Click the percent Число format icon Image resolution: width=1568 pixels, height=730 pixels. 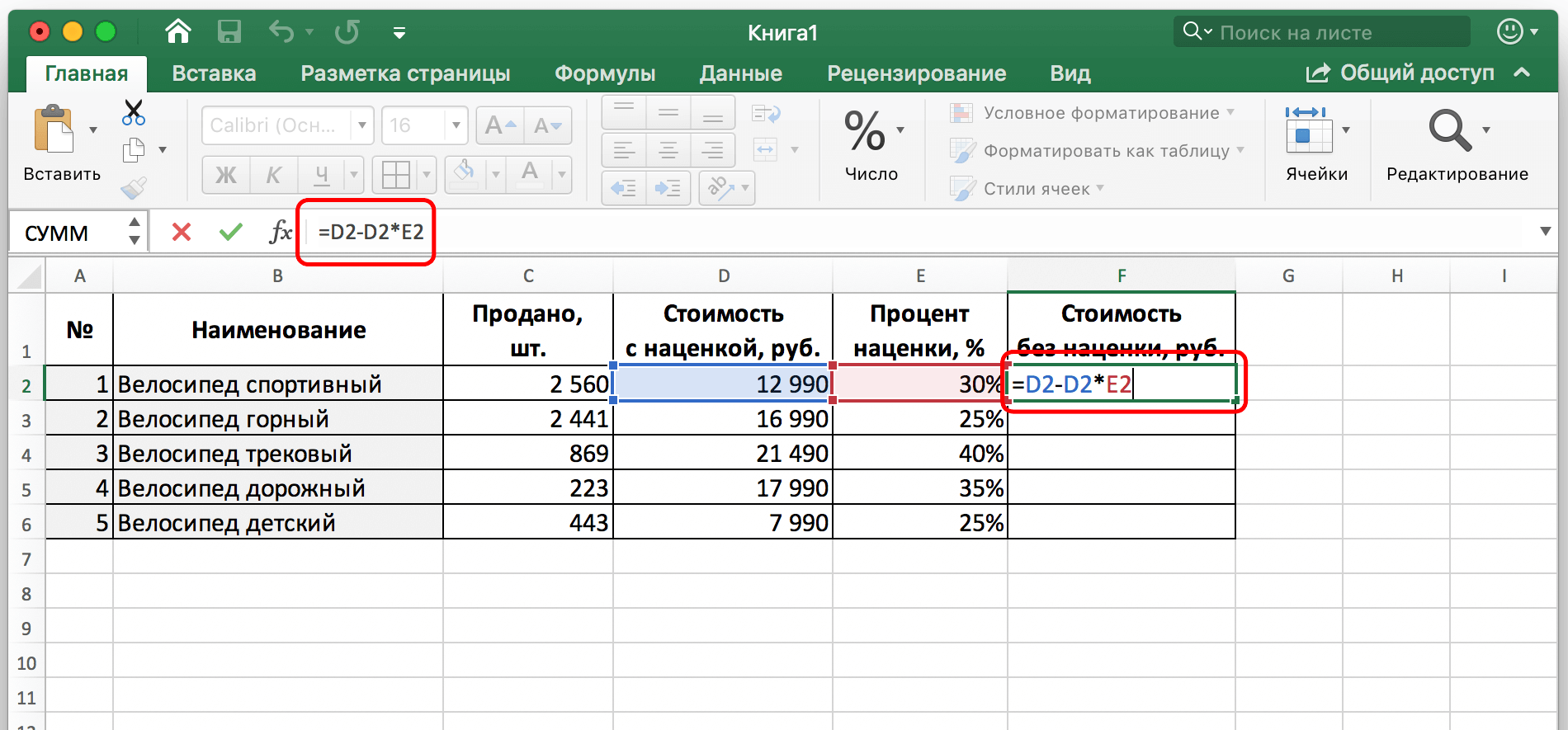865,131
